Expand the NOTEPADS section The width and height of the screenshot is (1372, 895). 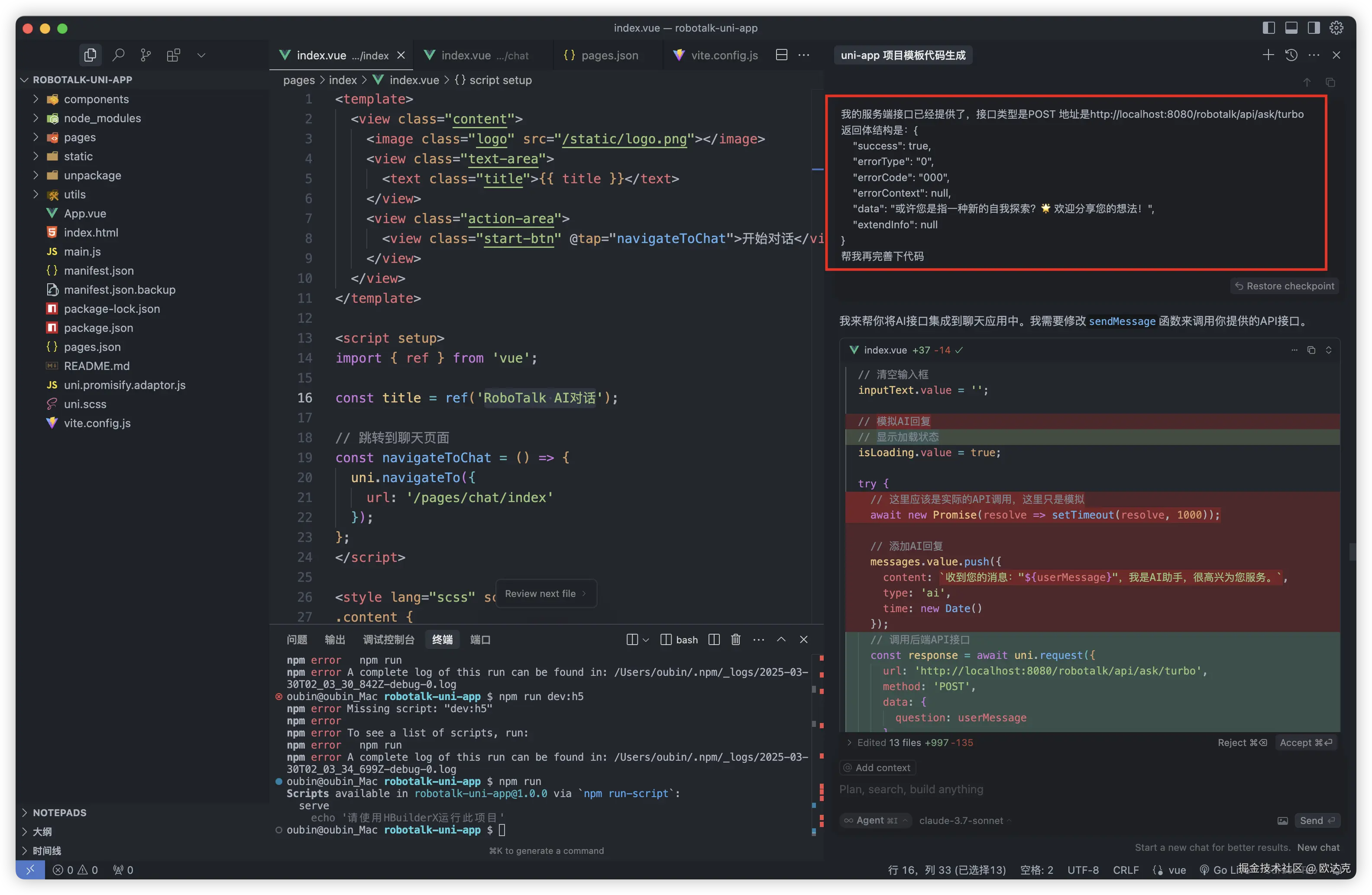(x=59, y=813)
